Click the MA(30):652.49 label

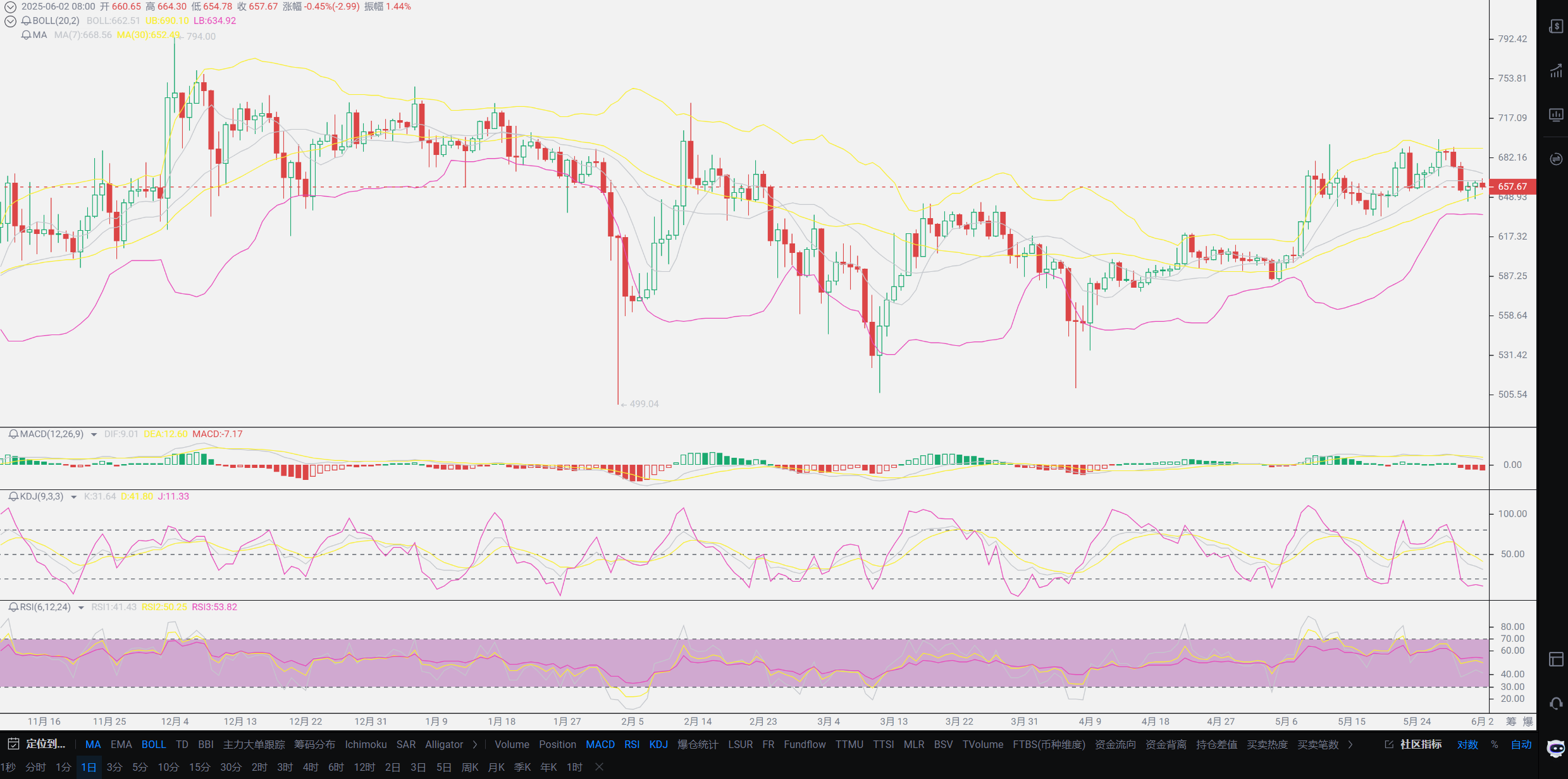(x=148, y=35)
